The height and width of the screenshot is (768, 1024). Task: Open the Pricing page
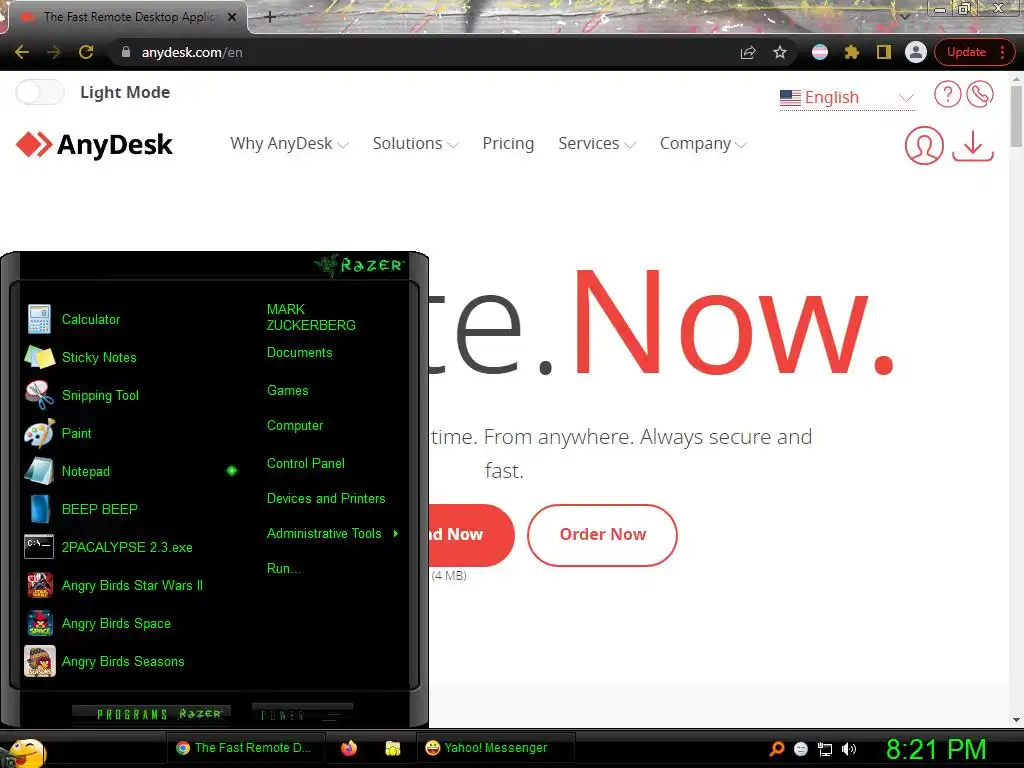click(x=508, y=144)
